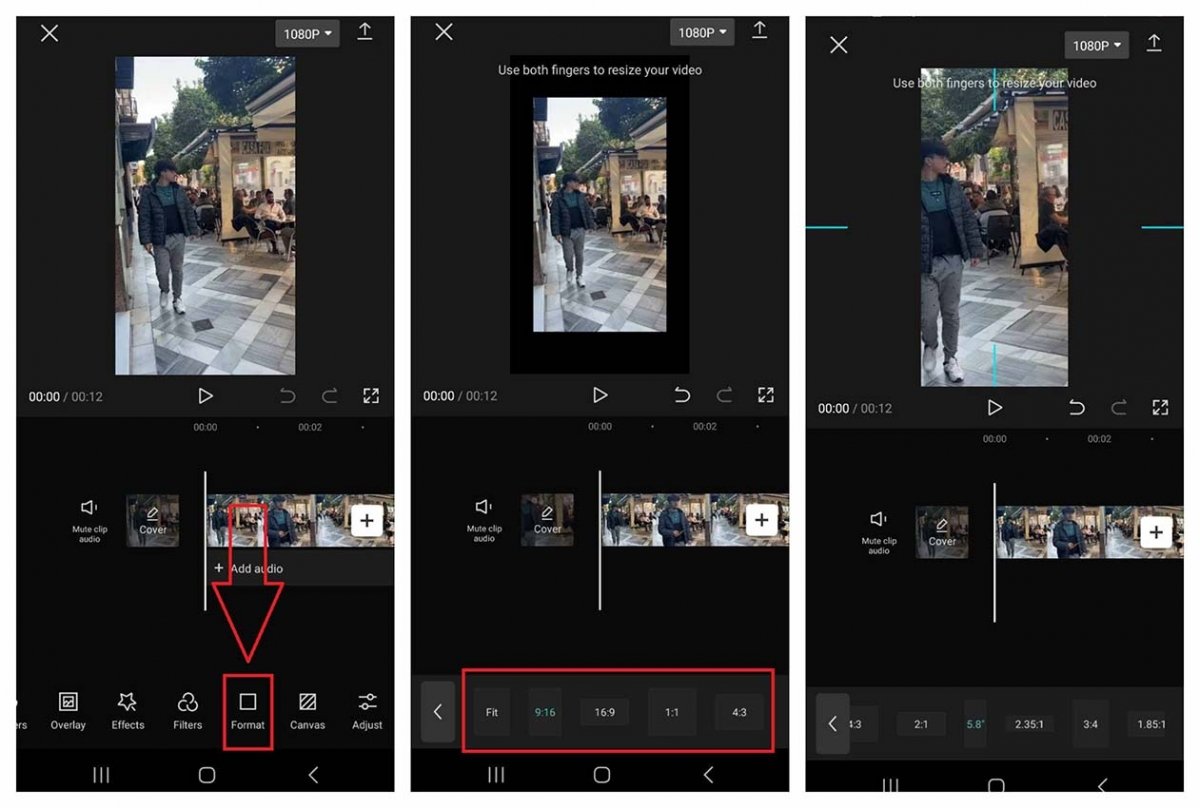The width and height of the screenshot is (1200, 808).
Task: Open the 1080P resolution dropdown
Action: [x=307, y=33]
